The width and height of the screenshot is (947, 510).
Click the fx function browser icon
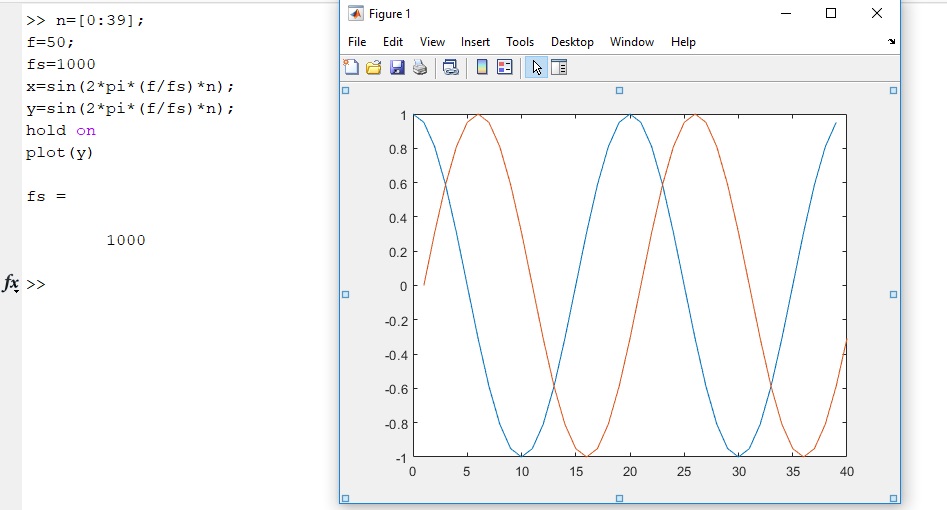(x=11, y=283)
